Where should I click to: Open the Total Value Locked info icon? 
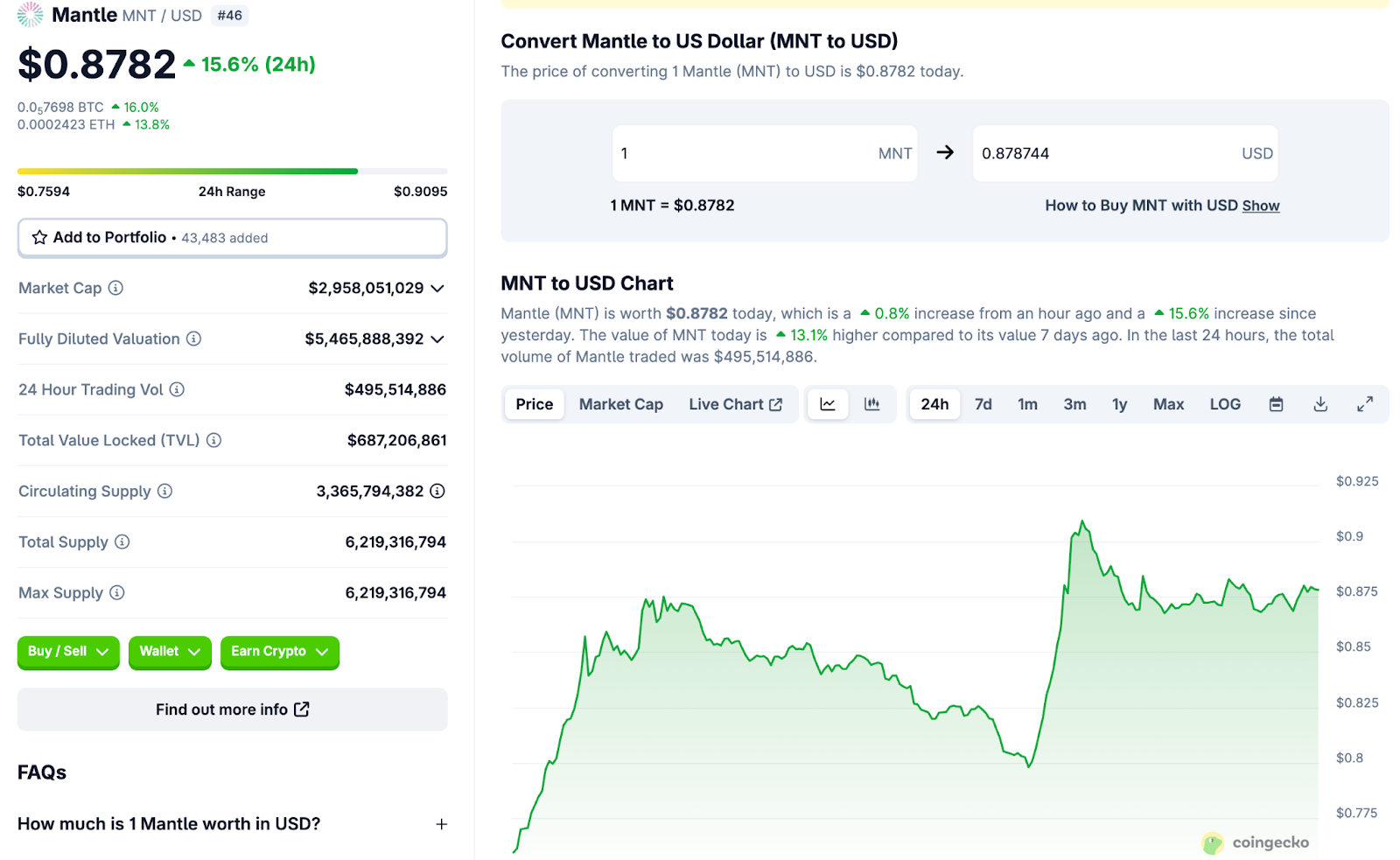[x=213, y=440]
